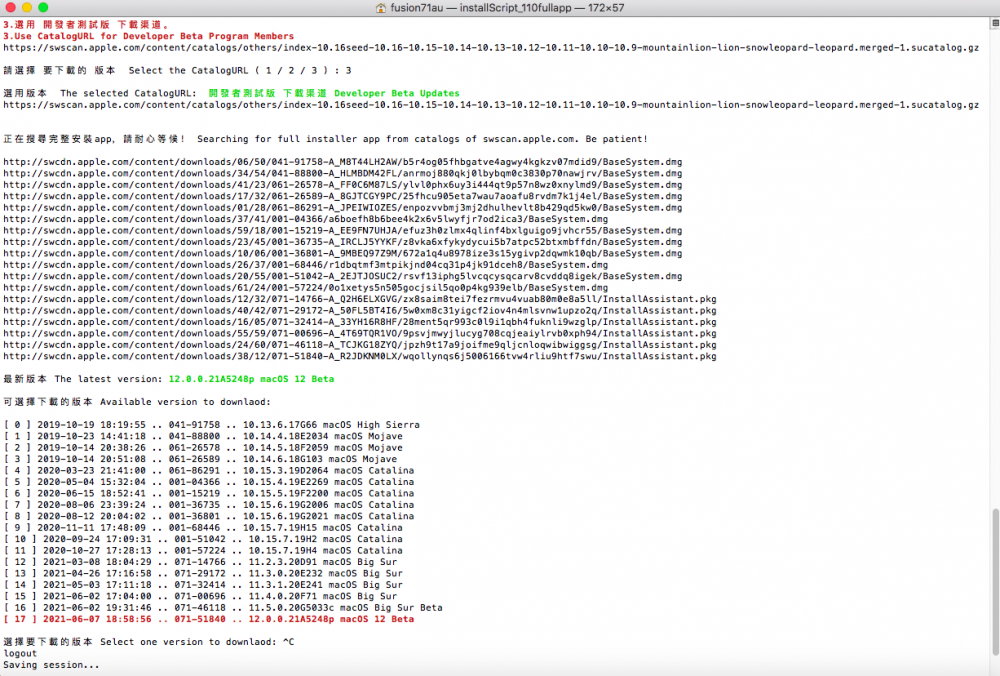Click the 'Saving session...' line
Screen dimensions: 1000x676
(52, 666)
